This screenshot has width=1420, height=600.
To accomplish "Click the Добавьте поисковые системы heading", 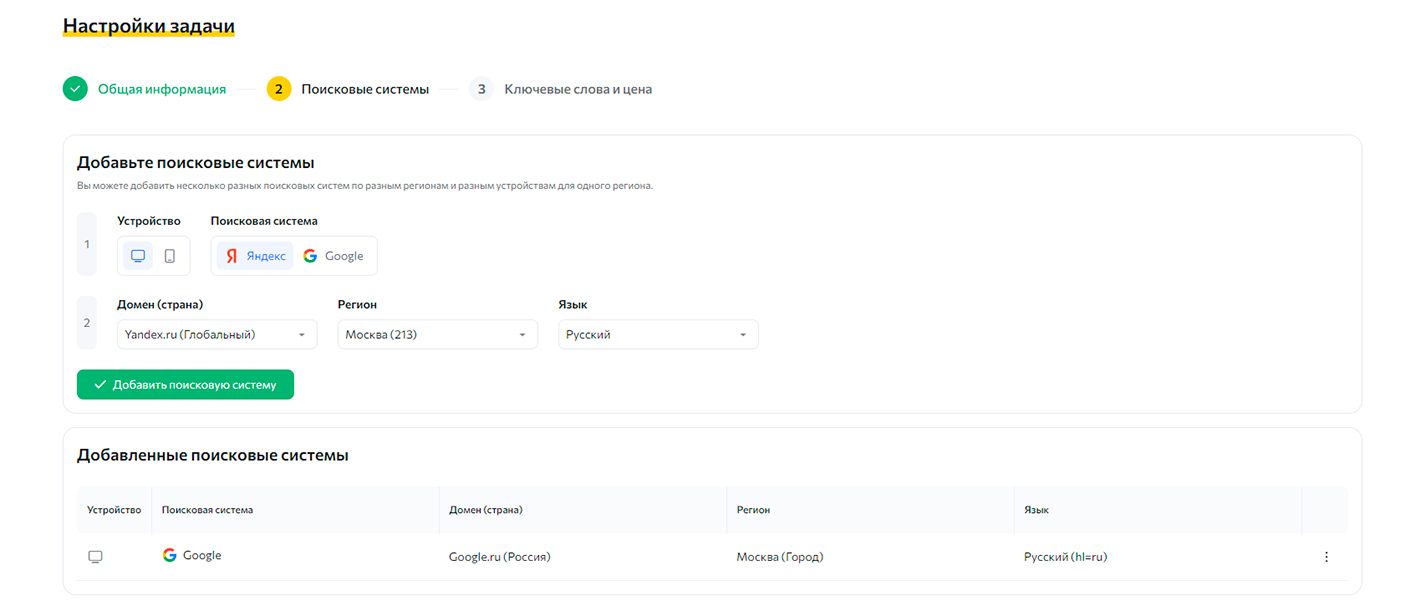I will [196, 163].
